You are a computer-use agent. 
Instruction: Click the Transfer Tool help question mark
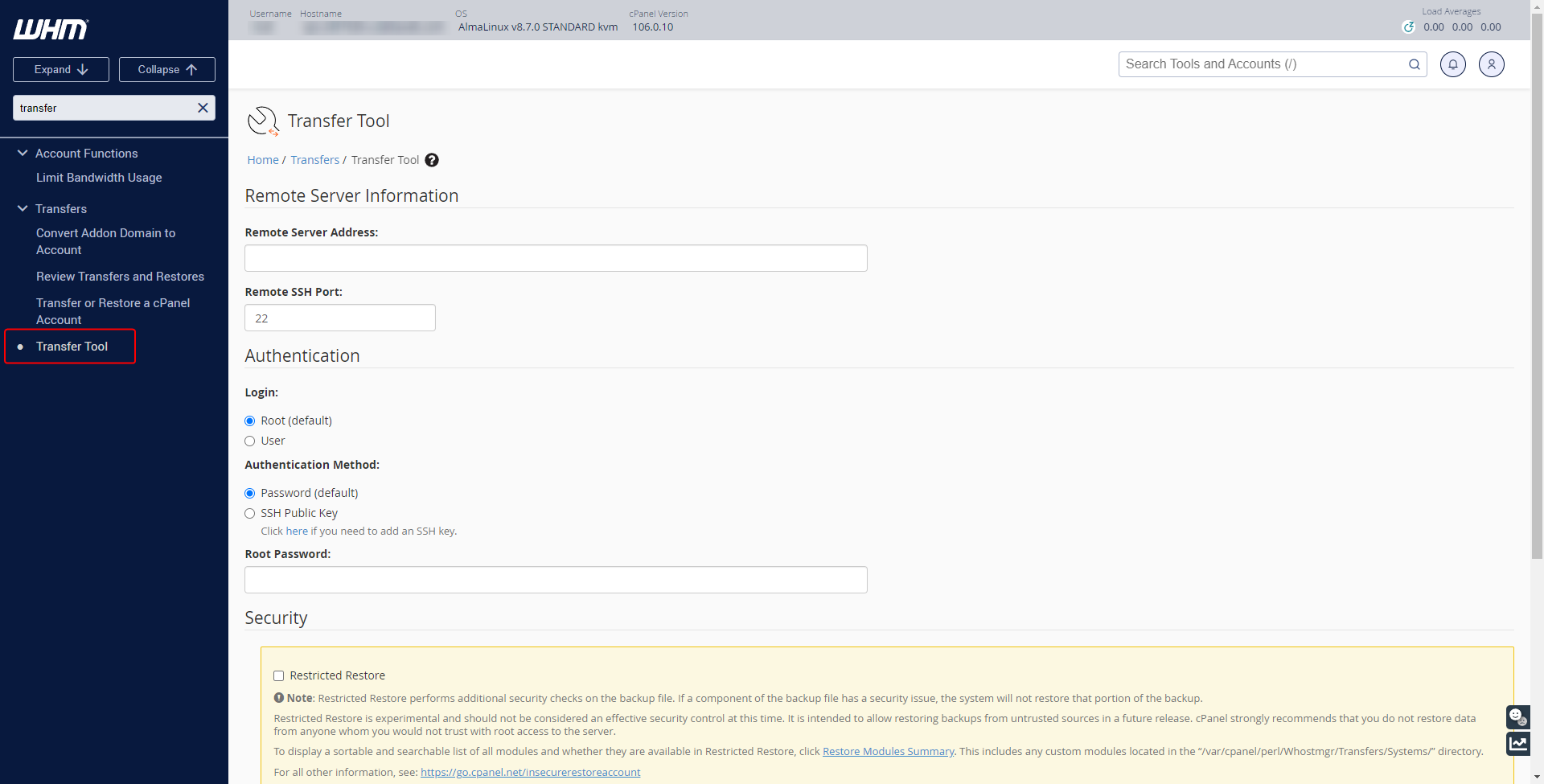pos(432,160)
